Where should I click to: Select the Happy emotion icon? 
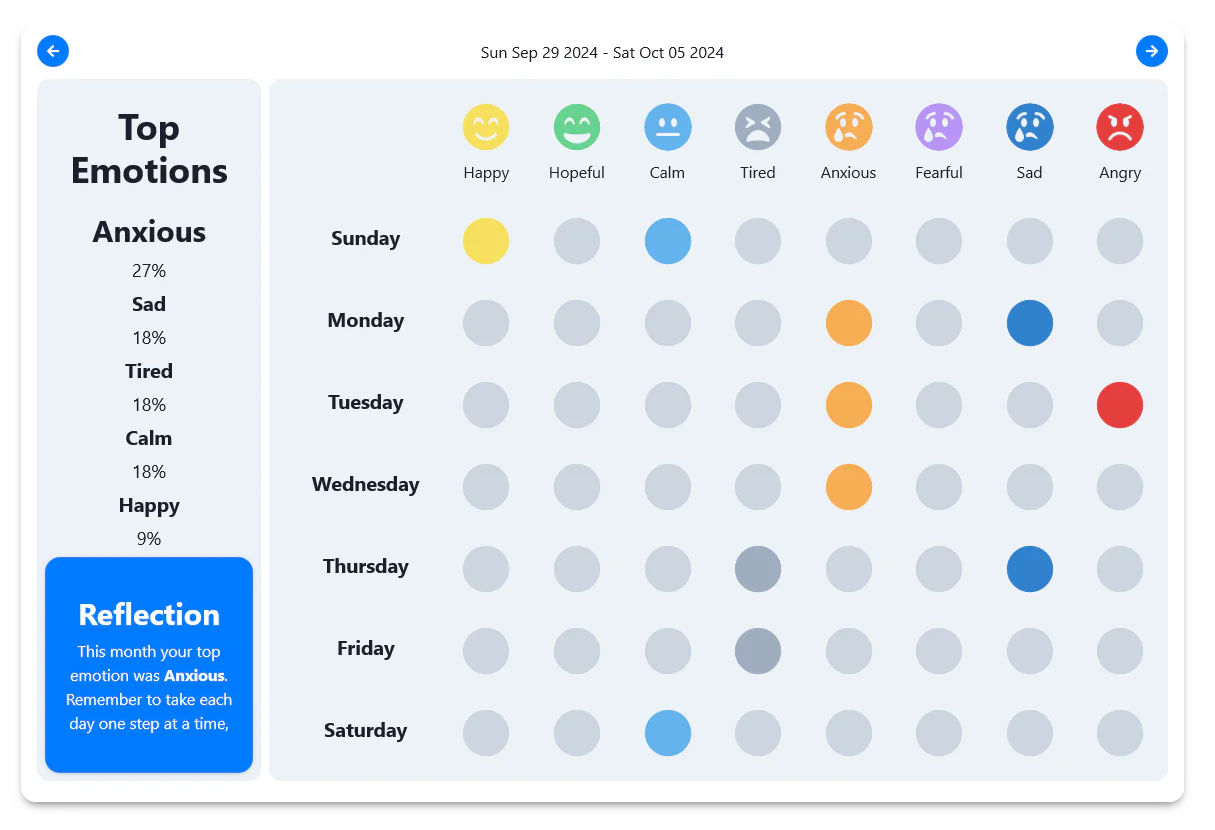(486, 127)
